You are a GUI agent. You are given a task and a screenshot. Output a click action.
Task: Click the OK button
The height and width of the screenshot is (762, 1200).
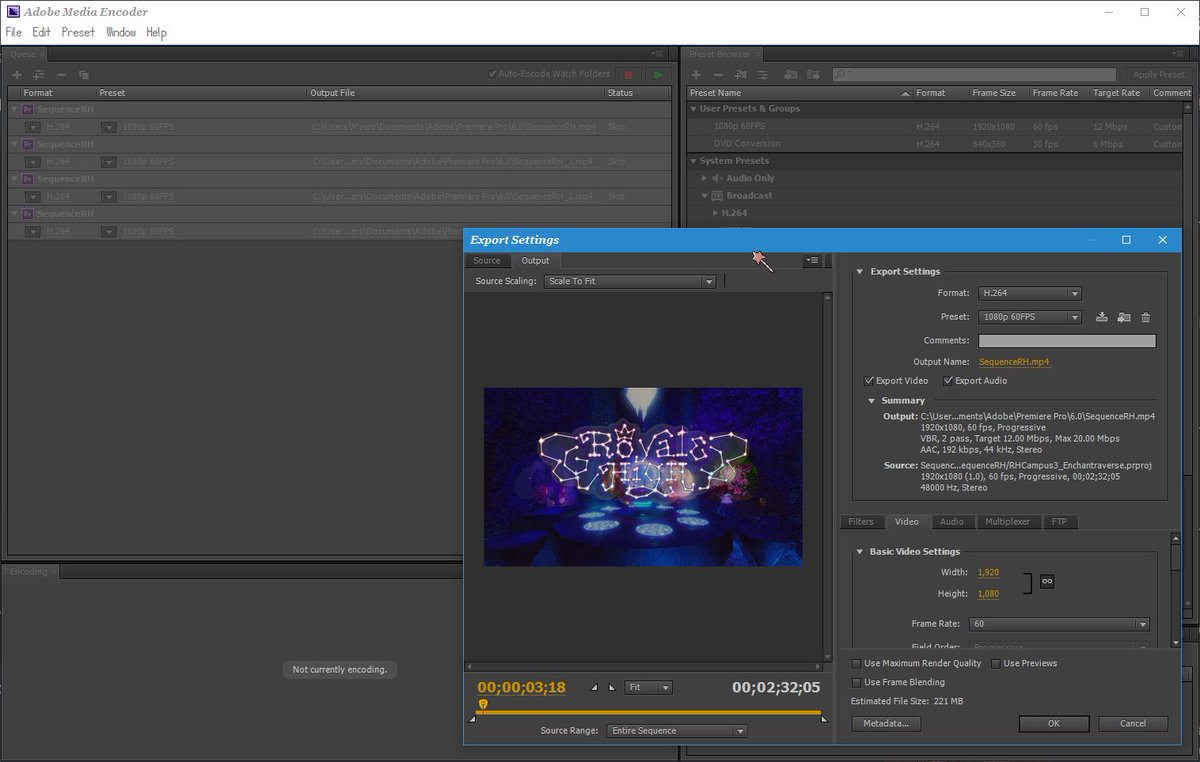point(1054,723)
